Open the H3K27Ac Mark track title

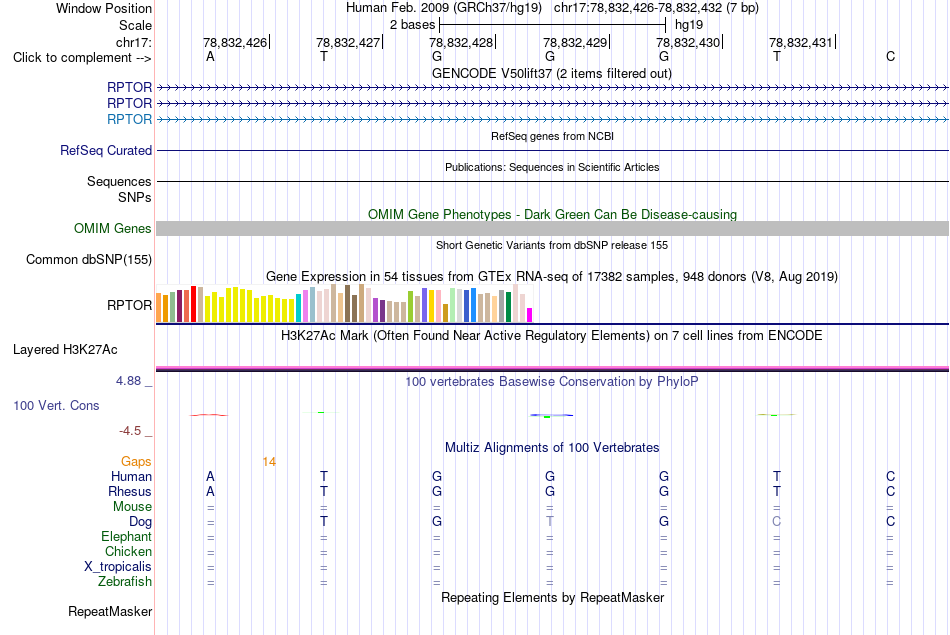(551, 336)
